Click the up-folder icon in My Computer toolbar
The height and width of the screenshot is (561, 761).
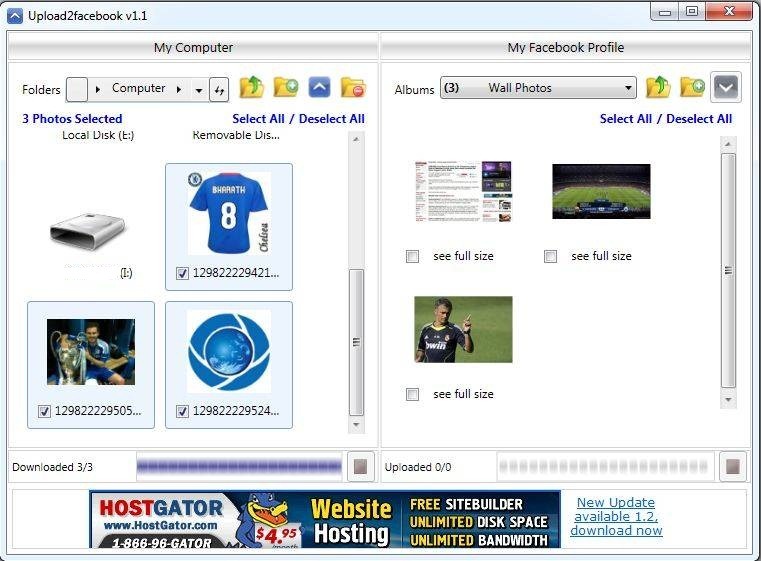(x=251, y=88)
